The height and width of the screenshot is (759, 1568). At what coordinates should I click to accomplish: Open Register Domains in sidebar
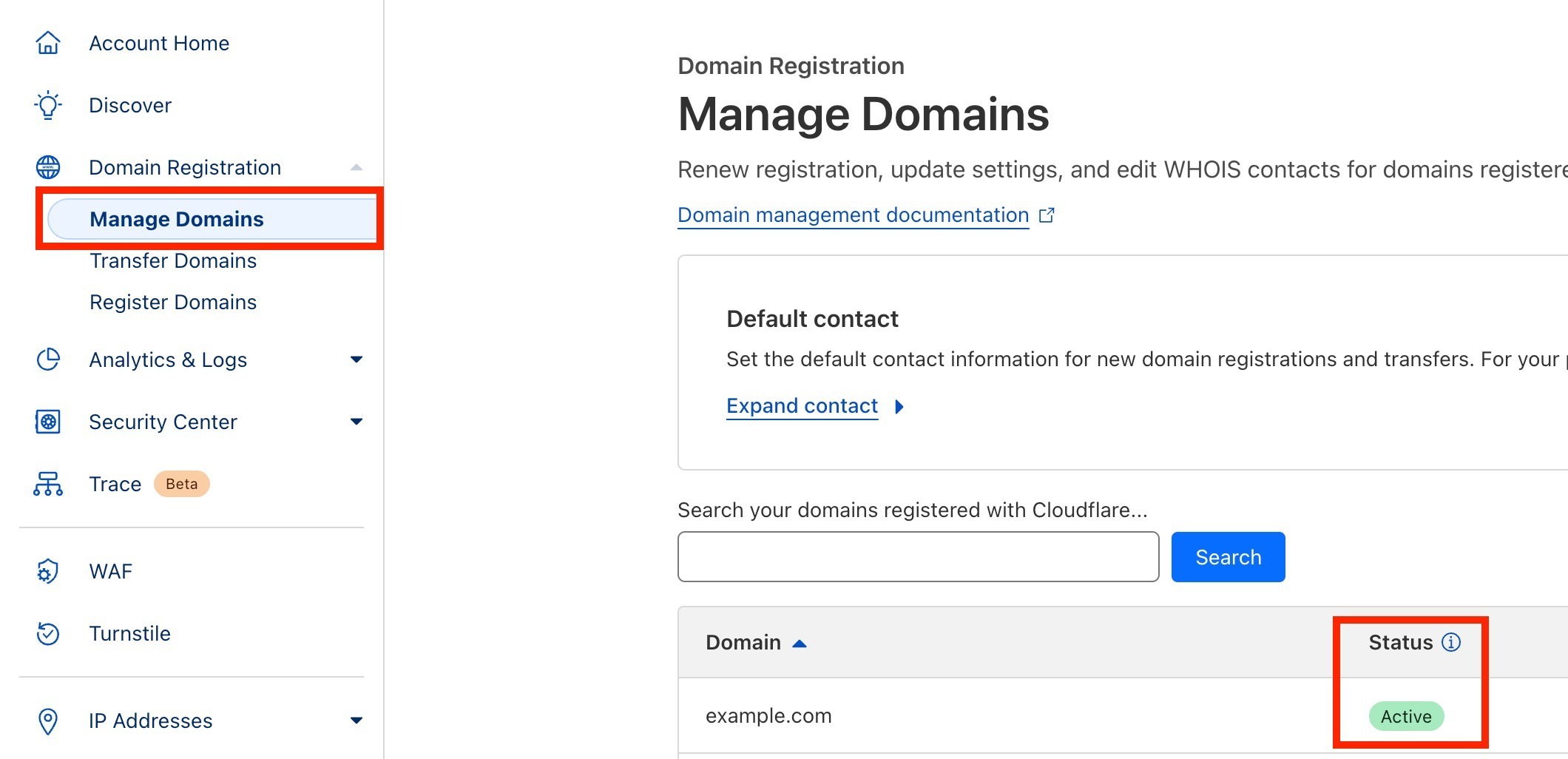173,303
